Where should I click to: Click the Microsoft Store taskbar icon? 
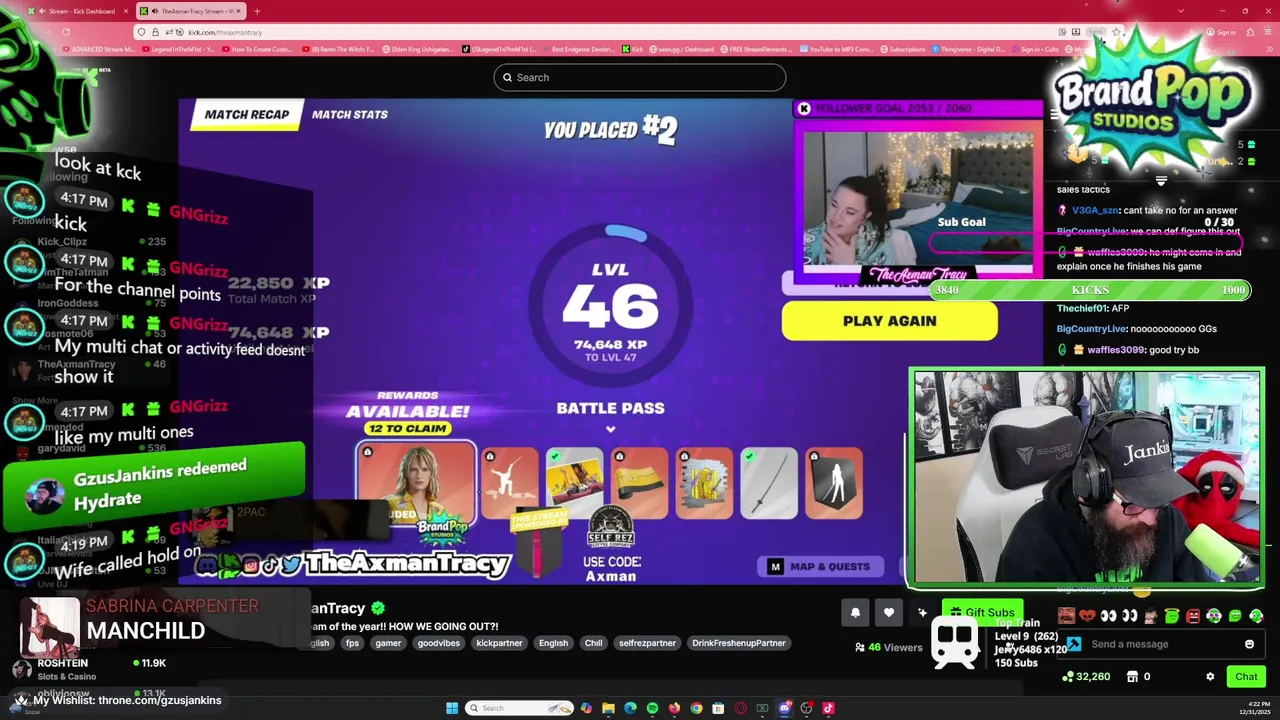[x=718, y=708]
